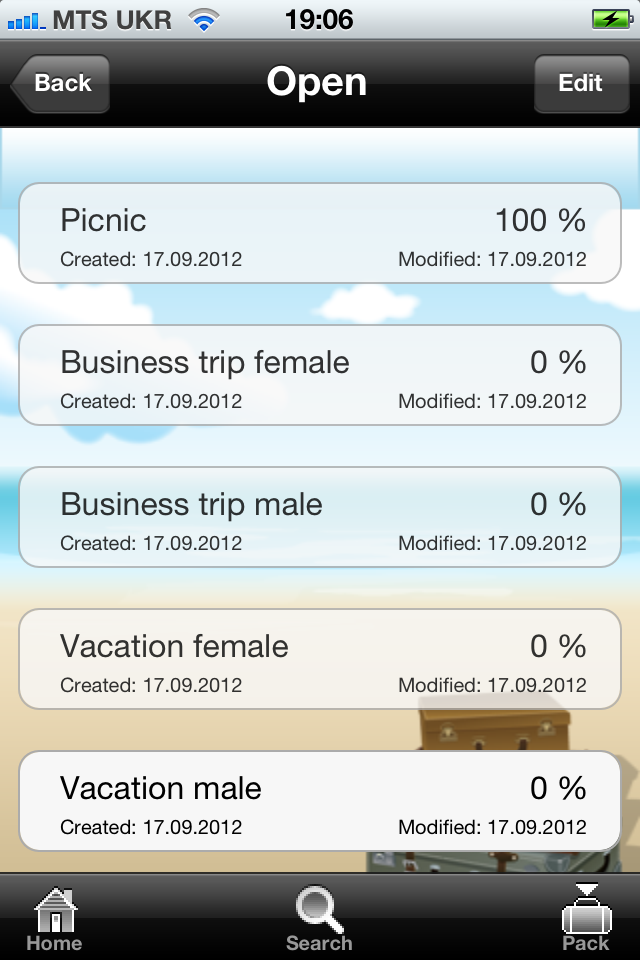Tap the 100 % progress on Picnic
The height and width of the screenshot is (960, 640).
coord(540,220)
